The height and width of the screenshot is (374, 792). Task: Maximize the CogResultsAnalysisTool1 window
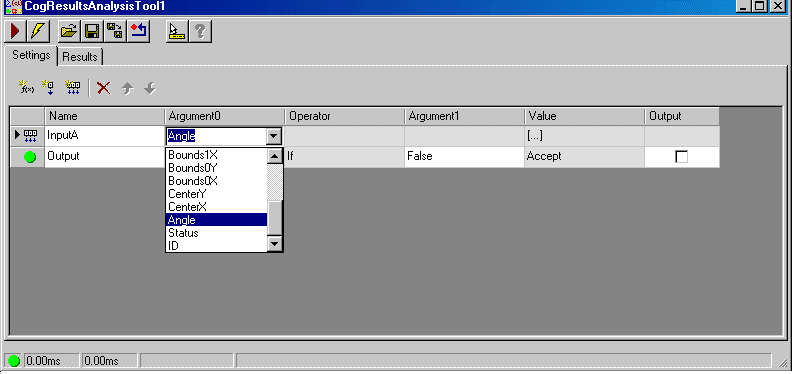760,6
